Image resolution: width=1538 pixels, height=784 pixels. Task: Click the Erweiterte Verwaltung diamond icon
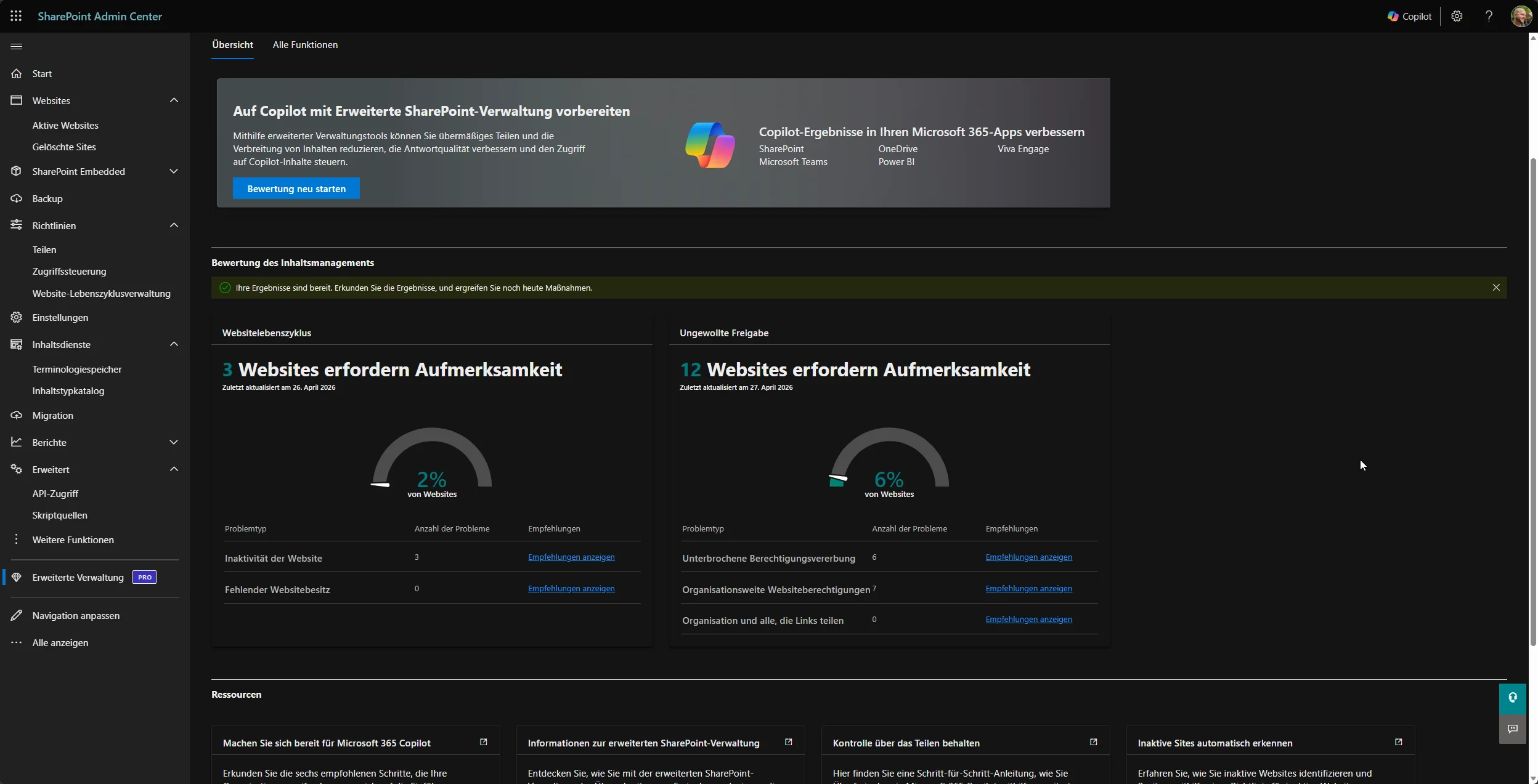tap(17, 577)
